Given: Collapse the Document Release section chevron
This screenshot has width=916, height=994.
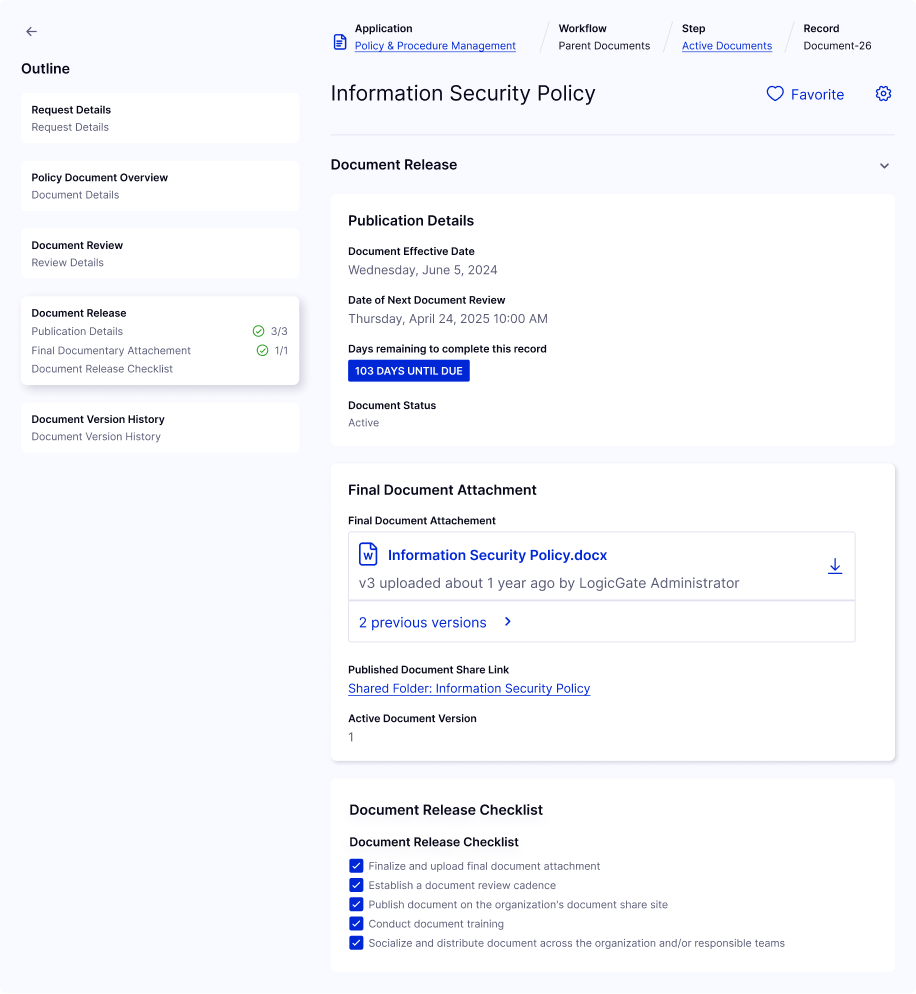Looking at the screenshot, I should point(884,166).
